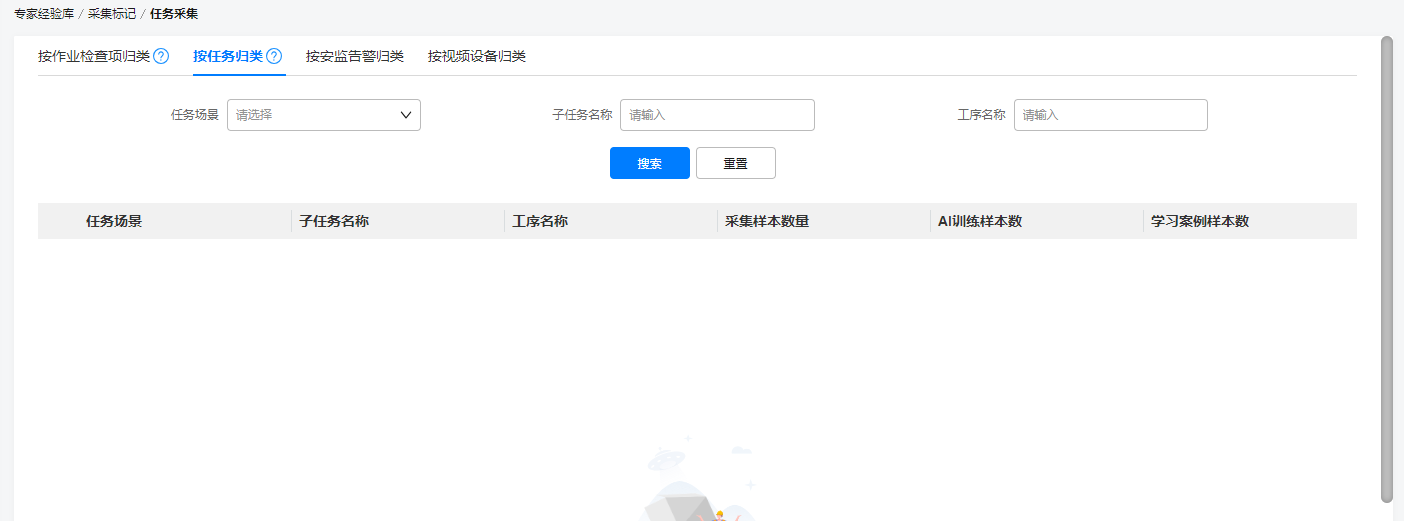Image resolution: width=1404 pixels, height=521 pixels.
Task: Click the 工序名称 column header
Action: click(540, 221)
